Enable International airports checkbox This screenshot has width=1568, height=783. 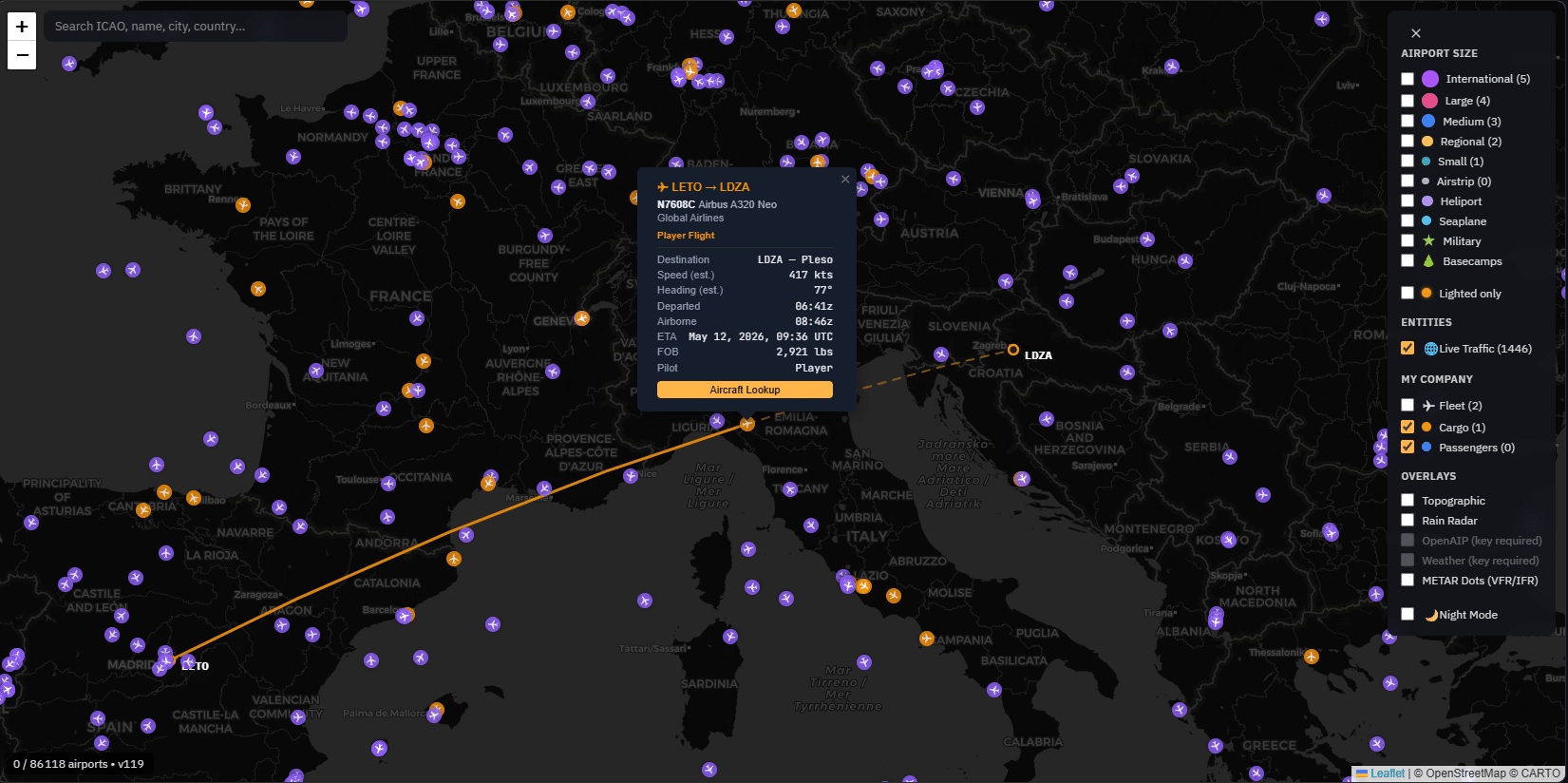(1407, 79)
